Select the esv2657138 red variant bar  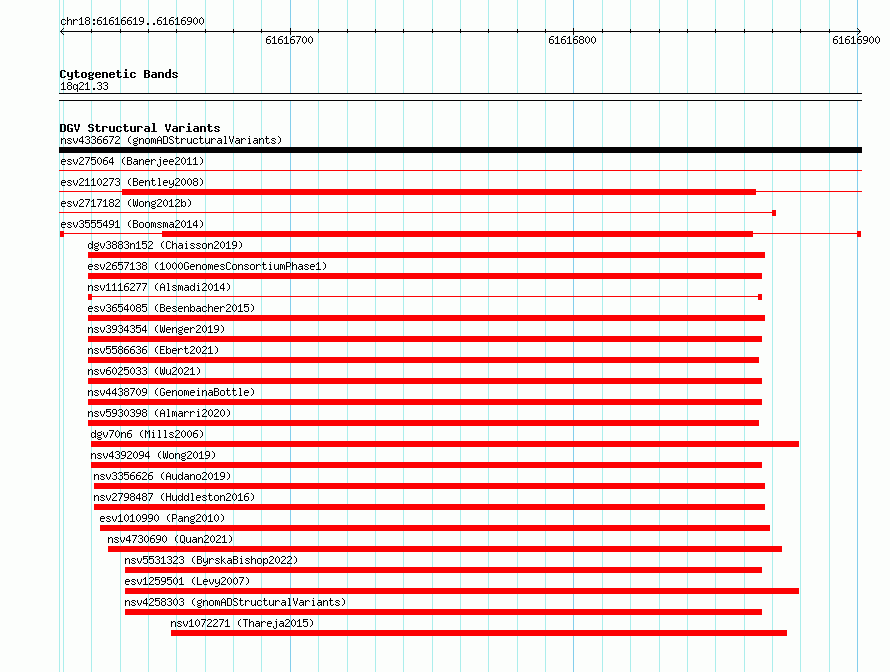tap(425, 276)
